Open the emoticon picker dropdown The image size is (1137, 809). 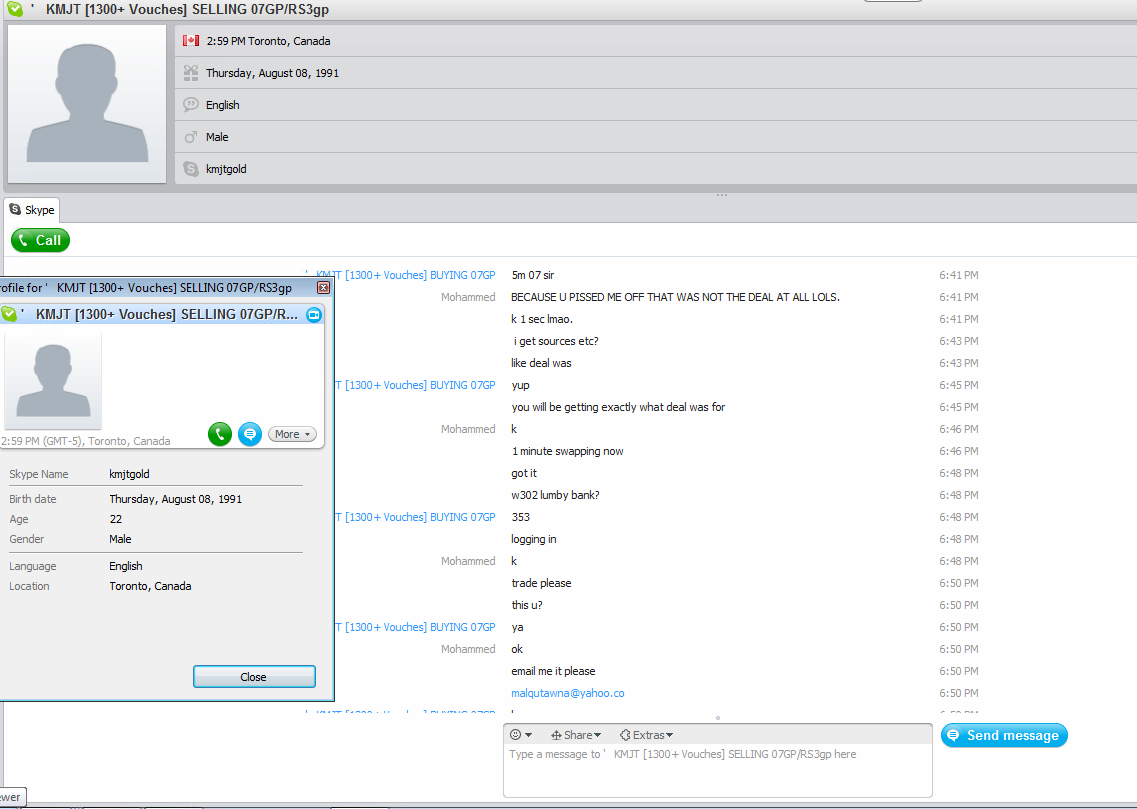(x=521, y=734)
